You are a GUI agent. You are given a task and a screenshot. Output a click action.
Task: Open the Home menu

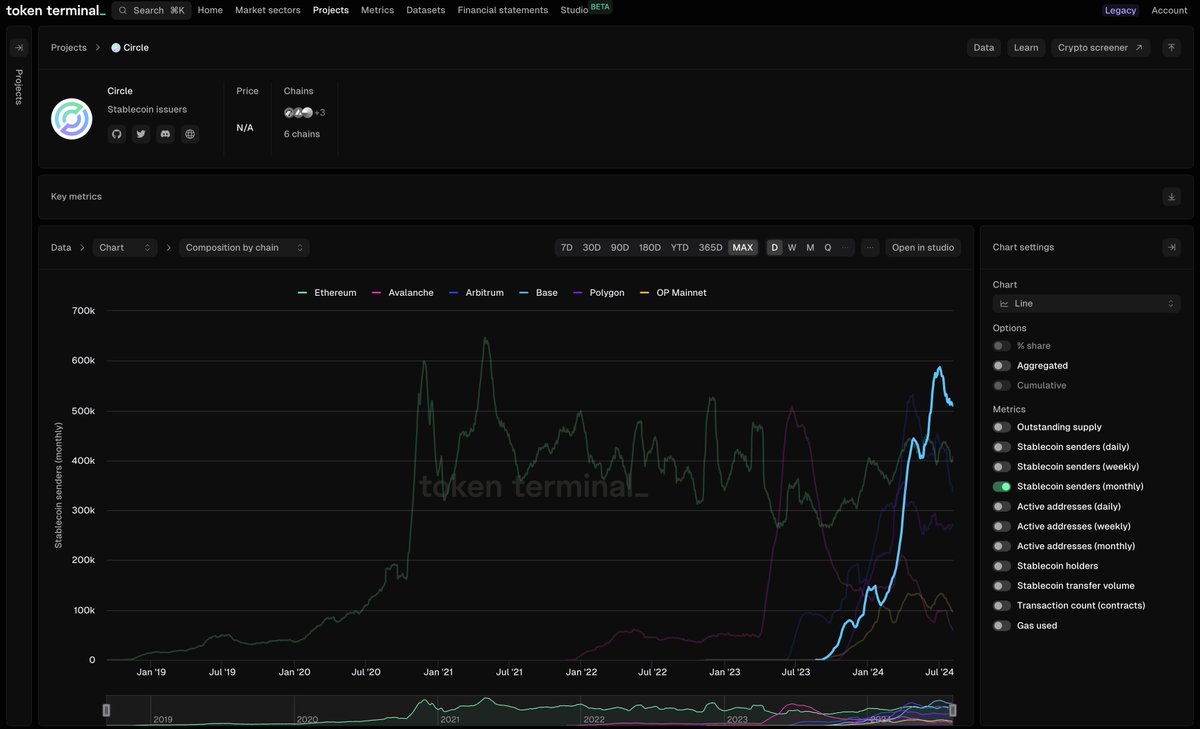[210, 10]
